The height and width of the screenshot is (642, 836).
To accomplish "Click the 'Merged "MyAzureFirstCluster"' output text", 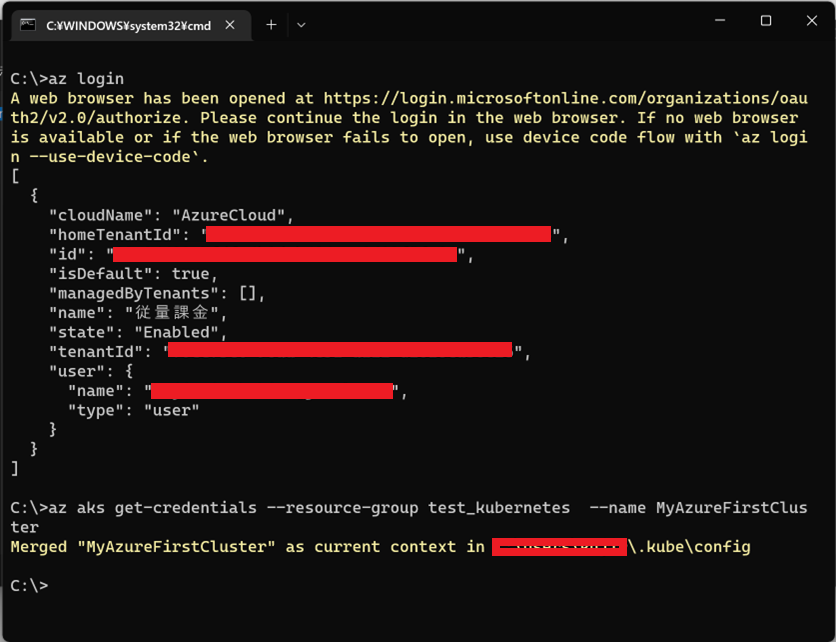I will (x=143, y=547).
